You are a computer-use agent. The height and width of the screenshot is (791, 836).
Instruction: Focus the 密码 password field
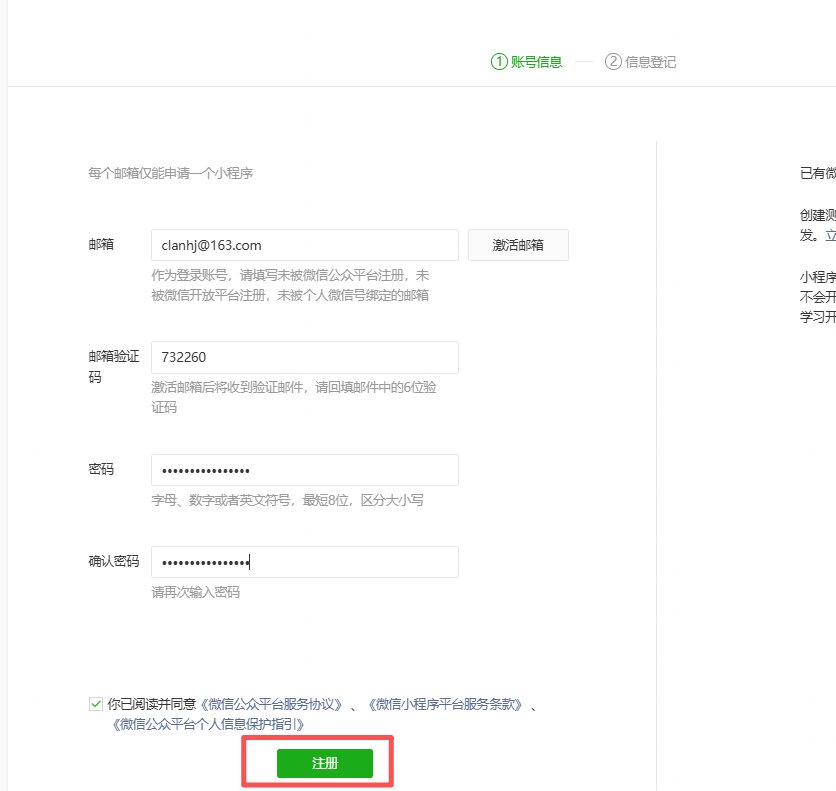tap(304, 470)
